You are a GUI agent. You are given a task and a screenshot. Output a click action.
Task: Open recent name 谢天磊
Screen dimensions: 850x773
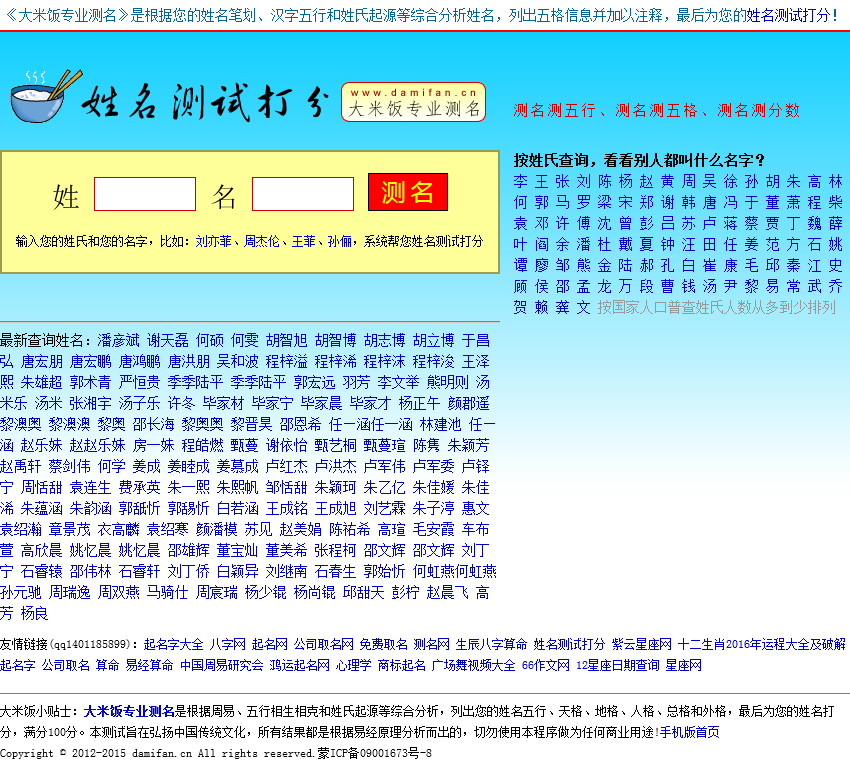(168, 340)
